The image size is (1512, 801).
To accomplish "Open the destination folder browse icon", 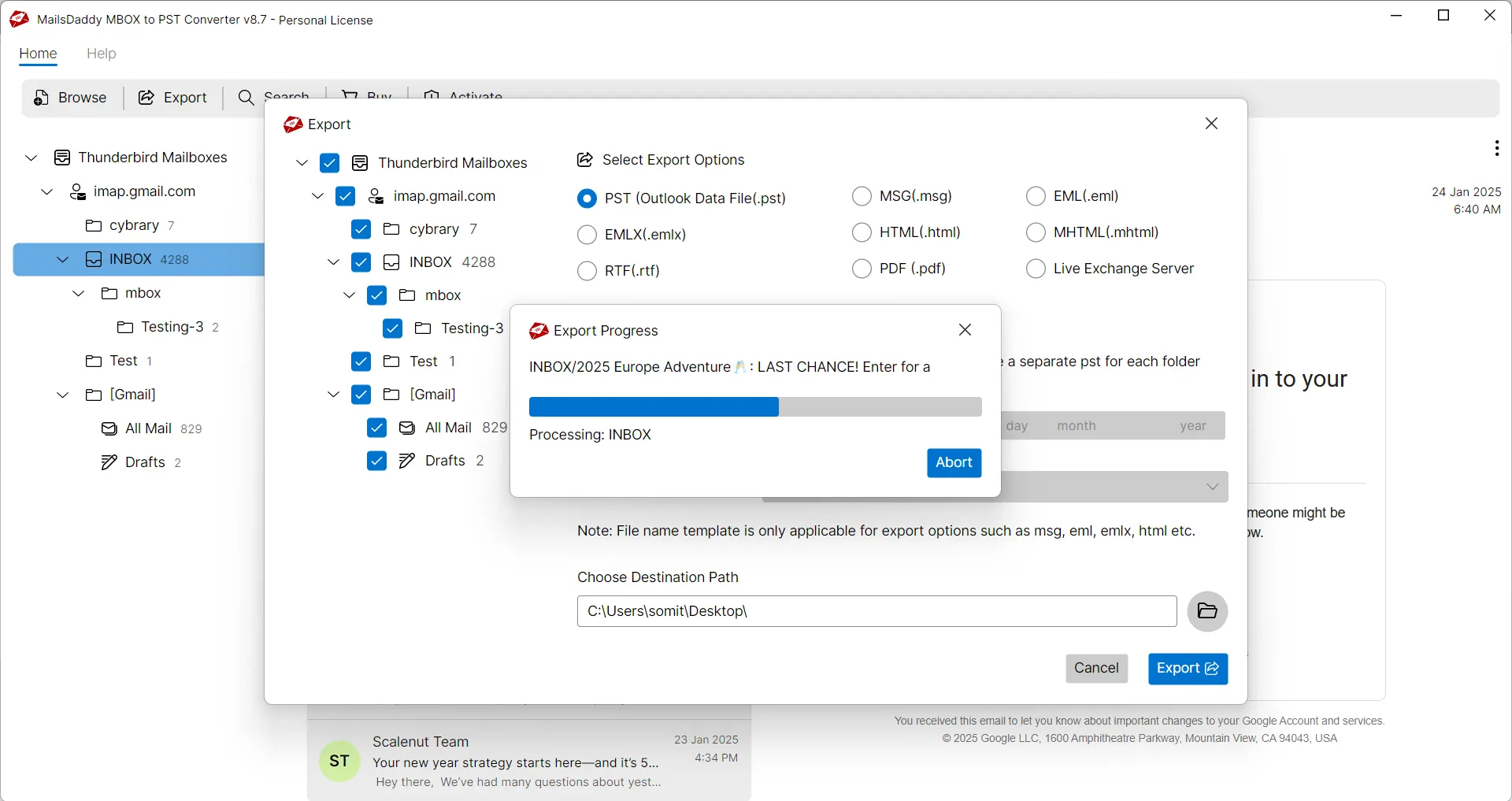I will pyautogui.click(x=1206, y=611).
